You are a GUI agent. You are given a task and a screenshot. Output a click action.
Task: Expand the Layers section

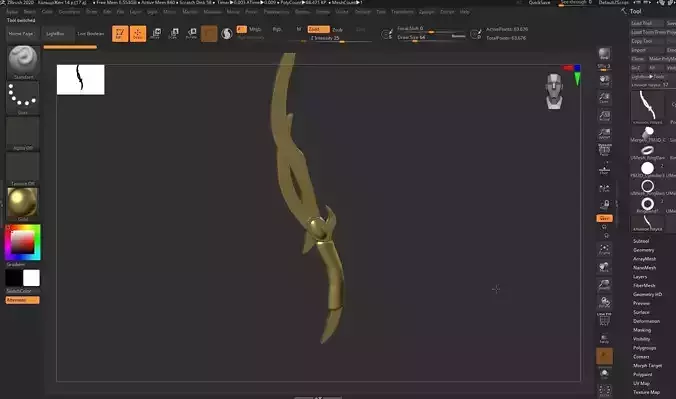[x=640, y=276]
